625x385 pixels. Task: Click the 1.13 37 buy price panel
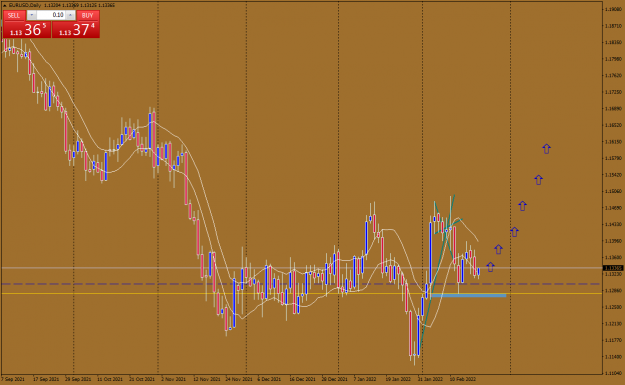click(76, 30)
